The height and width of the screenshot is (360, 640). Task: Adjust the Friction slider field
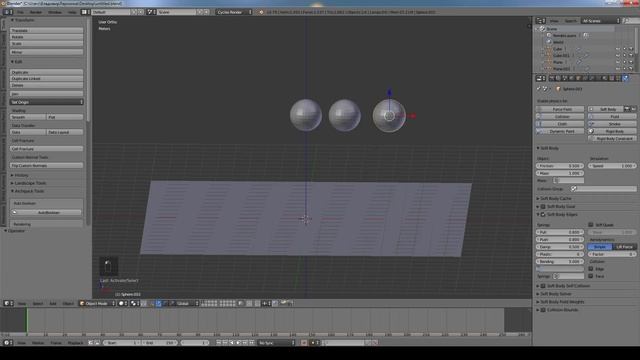(560, 166)
